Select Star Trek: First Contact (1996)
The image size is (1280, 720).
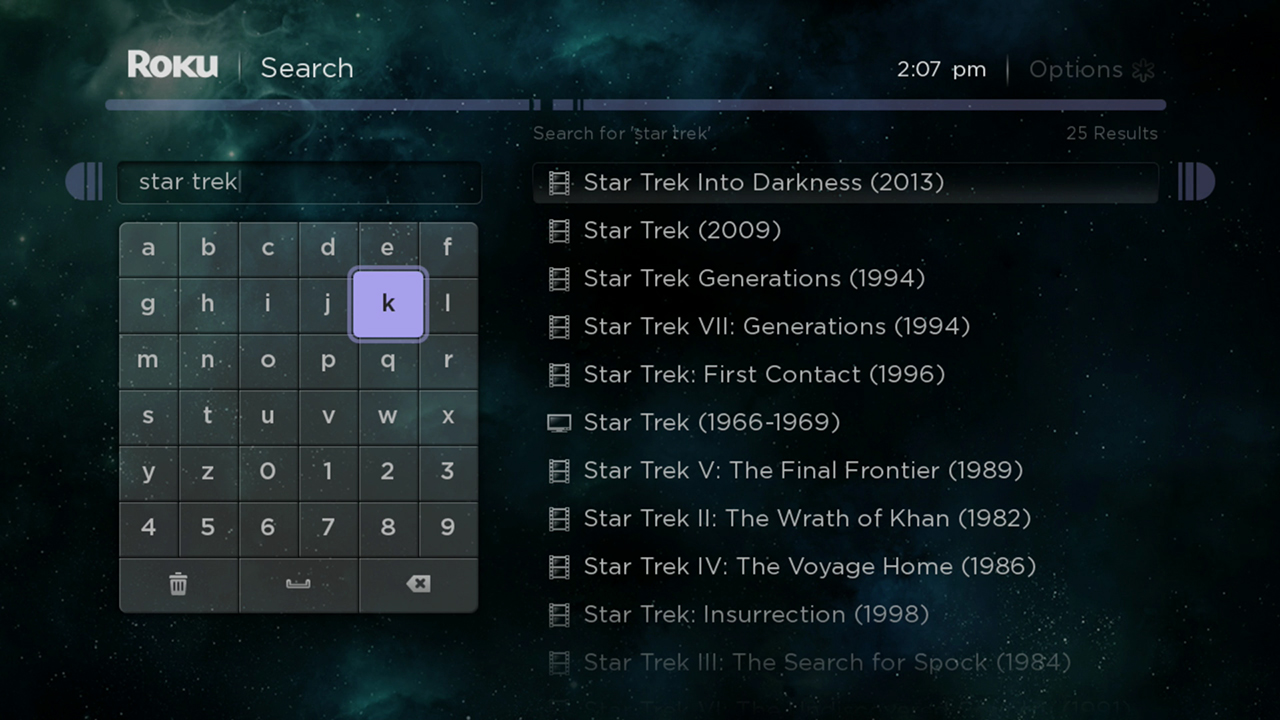coord(764,374)
